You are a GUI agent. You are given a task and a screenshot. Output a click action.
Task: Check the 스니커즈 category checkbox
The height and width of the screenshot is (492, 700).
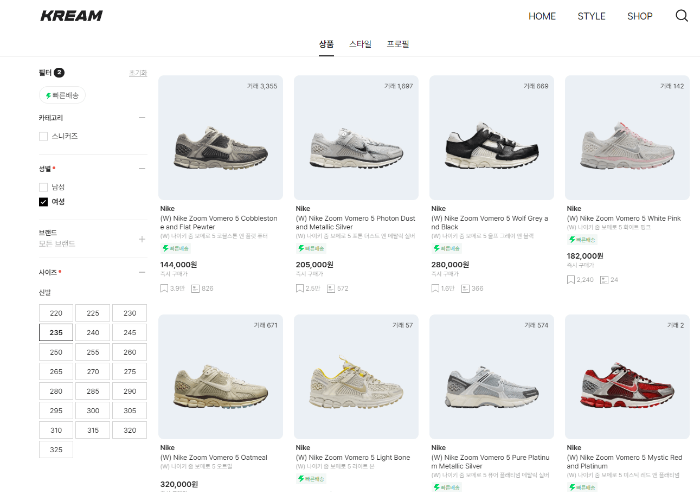point(43,136)
